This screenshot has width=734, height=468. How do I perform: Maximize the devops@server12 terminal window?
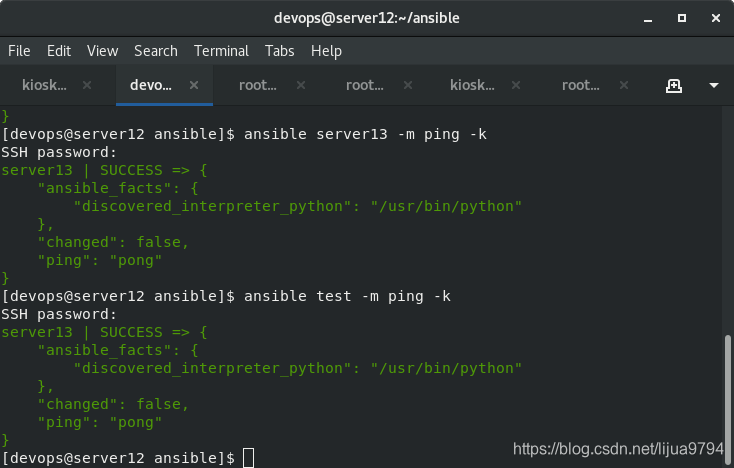pos(682,18)
